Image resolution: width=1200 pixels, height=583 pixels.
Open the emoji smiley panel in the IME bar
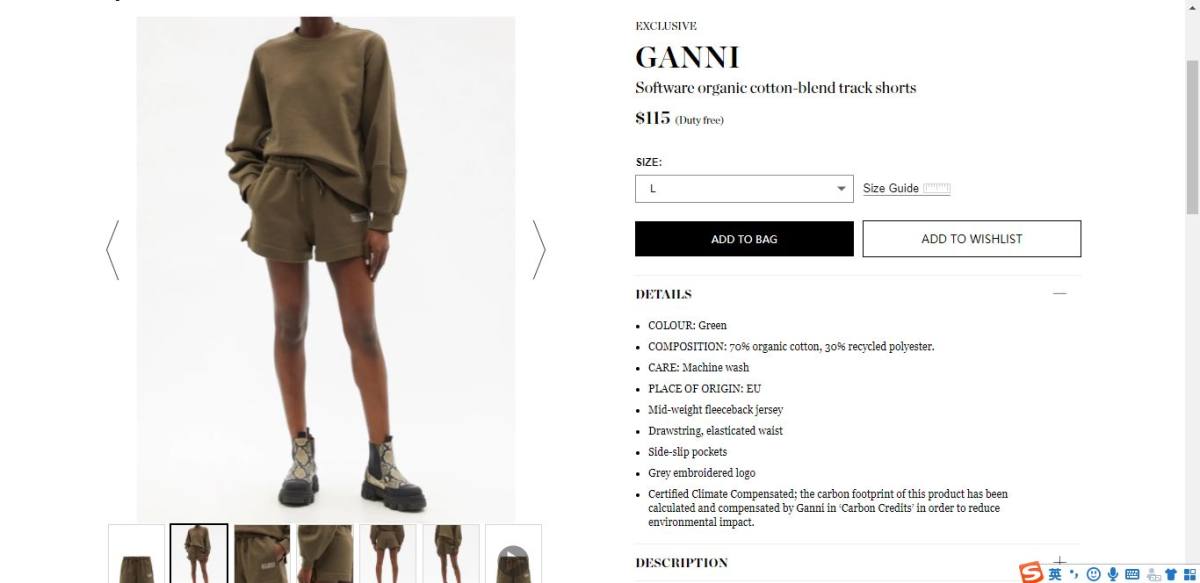point(1093,574)
